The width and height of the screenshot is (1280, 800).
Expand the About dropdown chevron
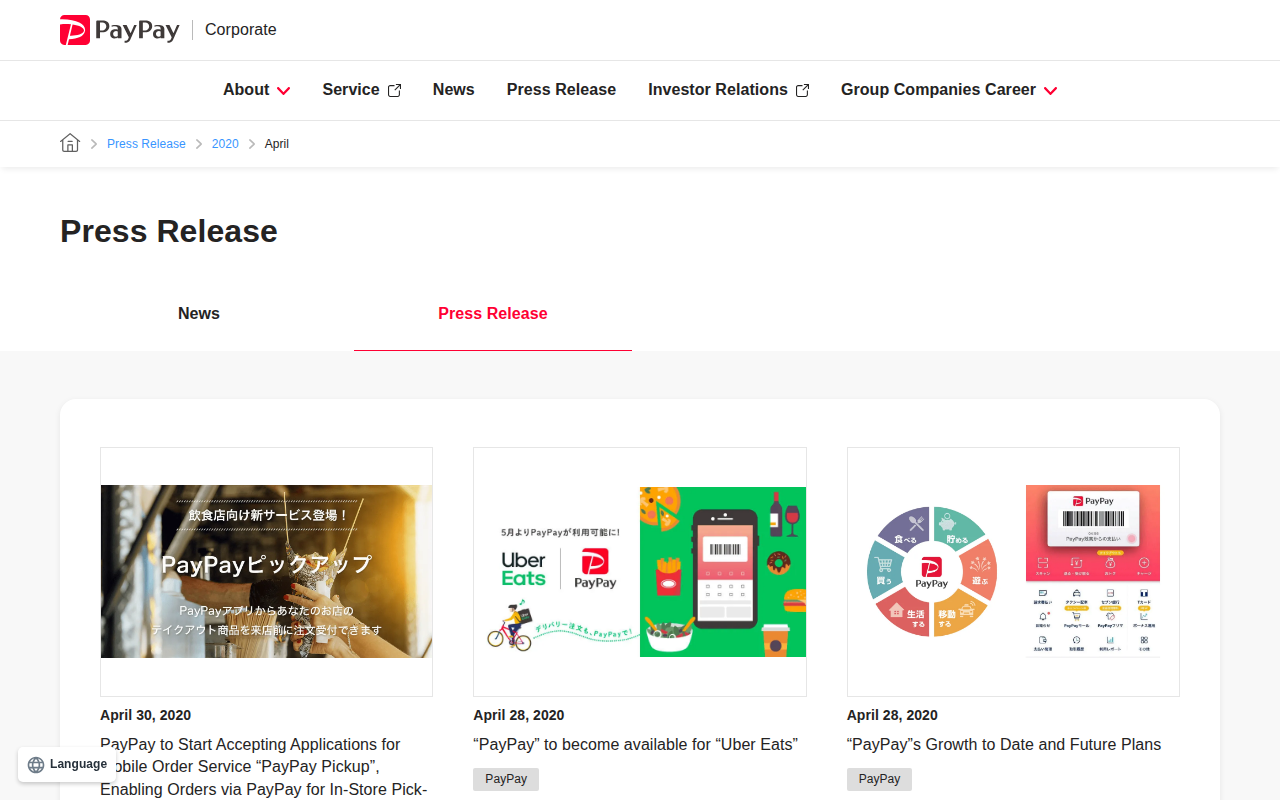click(284, 90)
